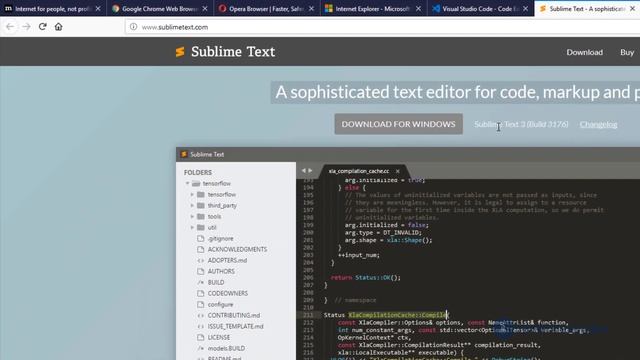Click the return Status::OK() code line
Screen dimensions: 640x360
(366, 278)
